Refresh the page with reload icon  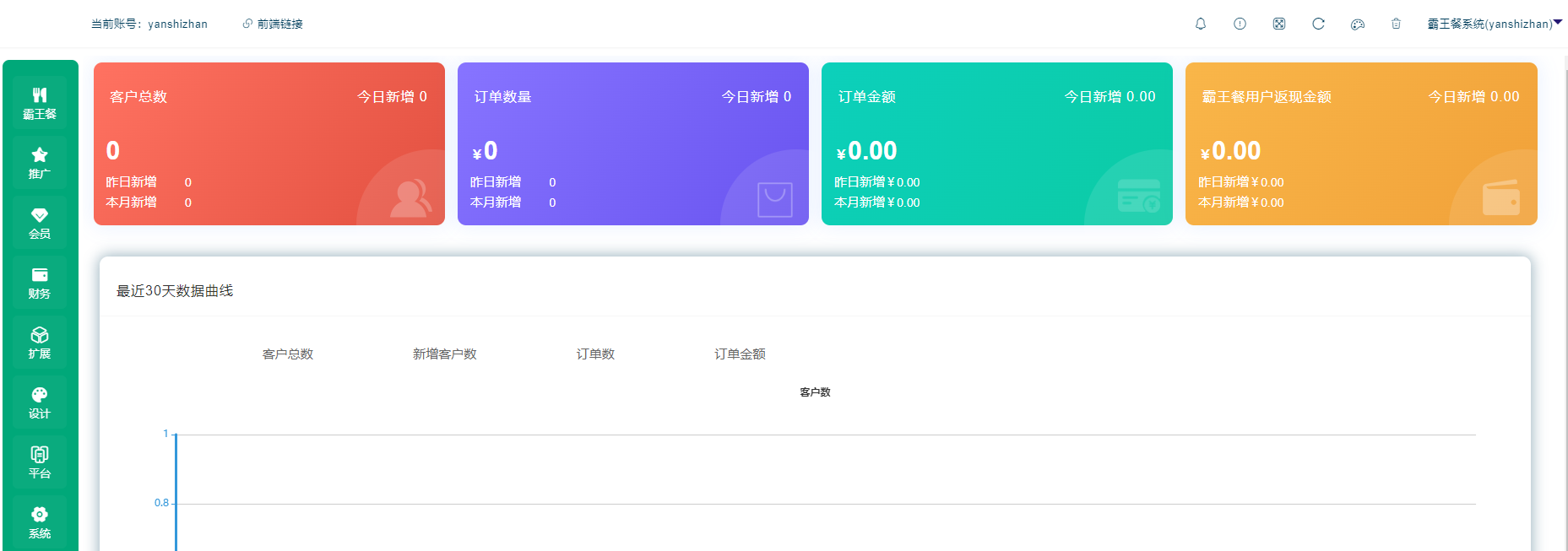[x=1318, y=24]
